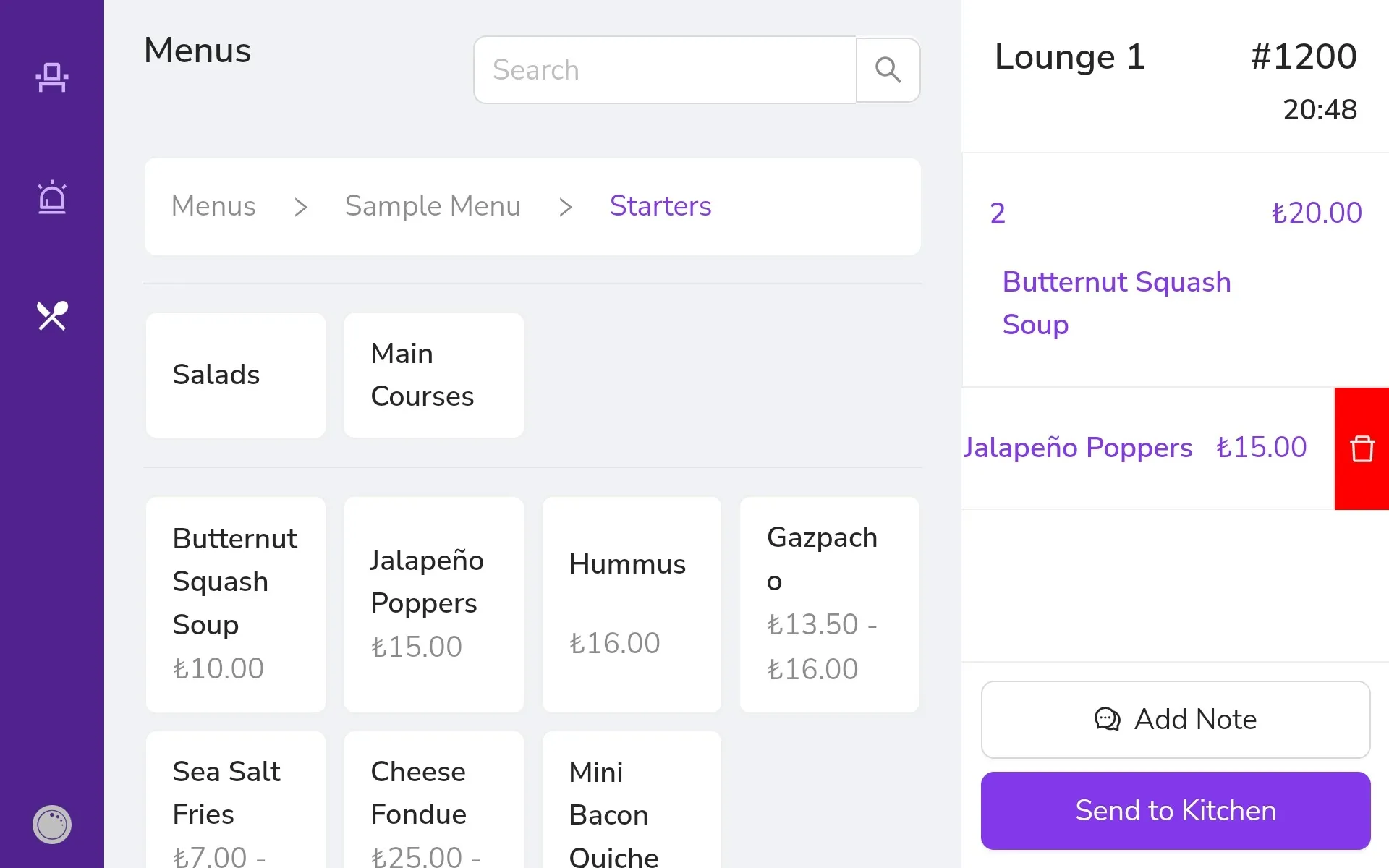Select the Cheese Fondue item card
The image size is (1389, 868).
434,800
